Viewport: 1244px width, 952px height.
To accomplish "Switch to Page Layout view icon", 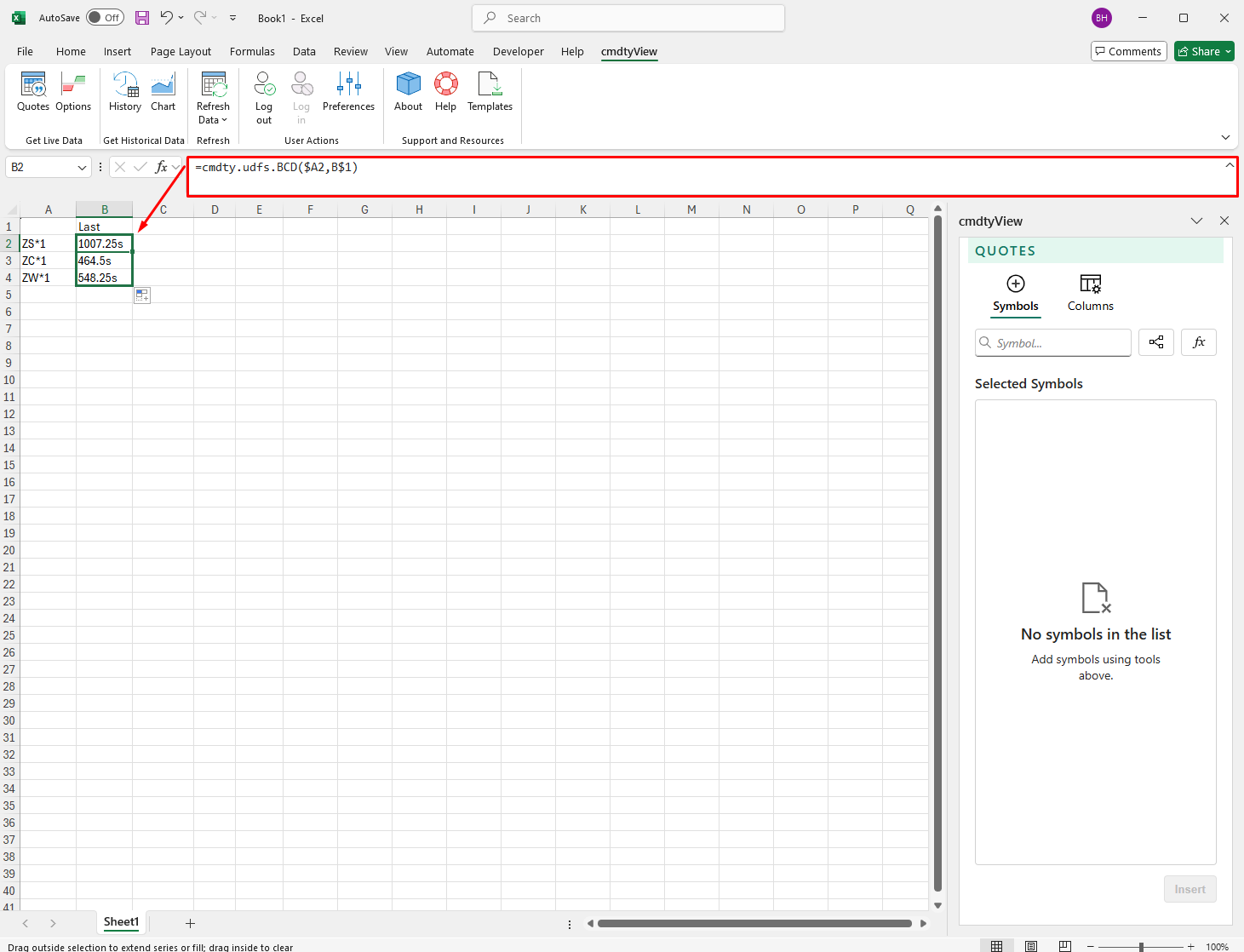I will pos(1031,946).
